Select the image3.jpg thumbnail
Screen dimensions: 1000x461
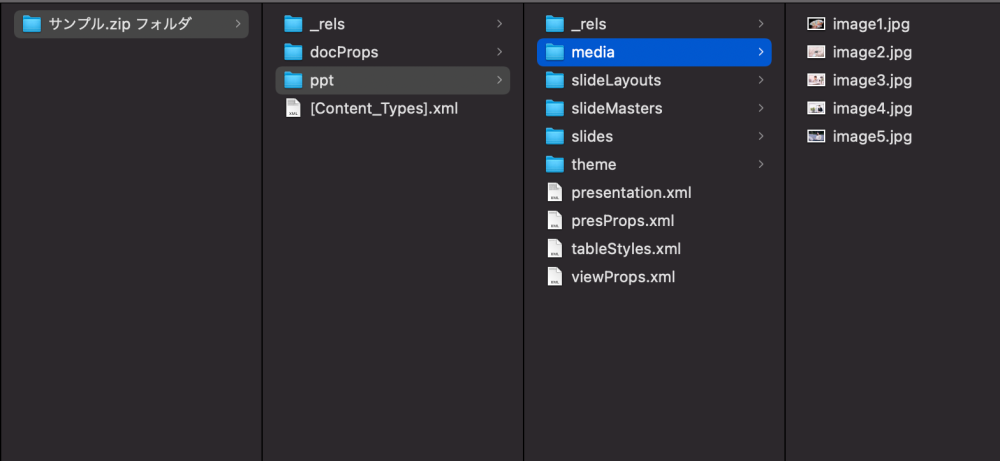click(816, 80)
